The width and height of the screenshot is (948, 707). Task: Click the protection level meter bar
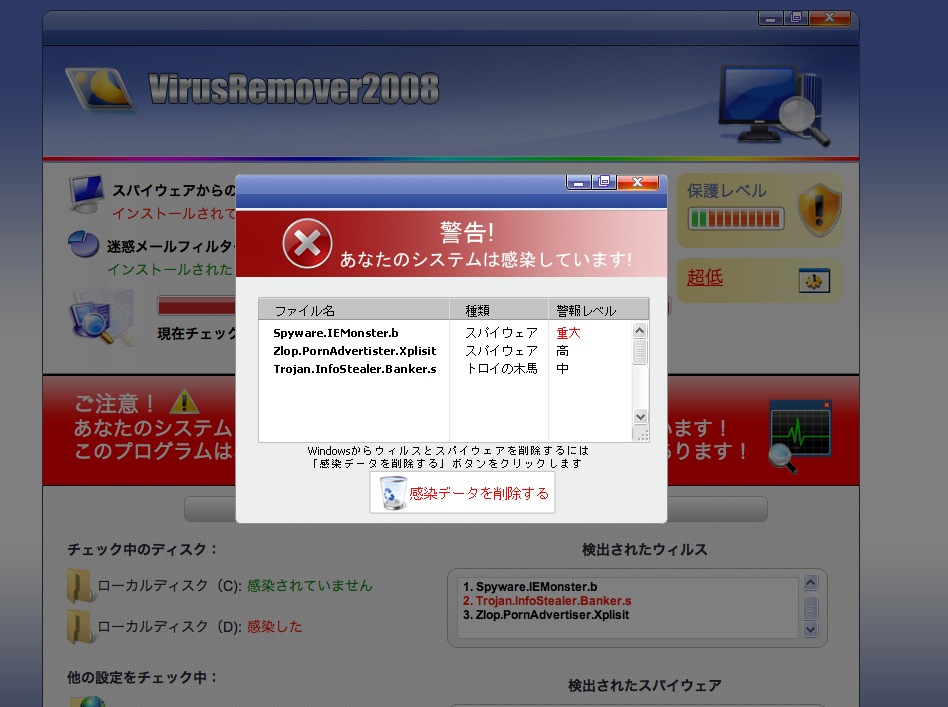pos(736,218)
